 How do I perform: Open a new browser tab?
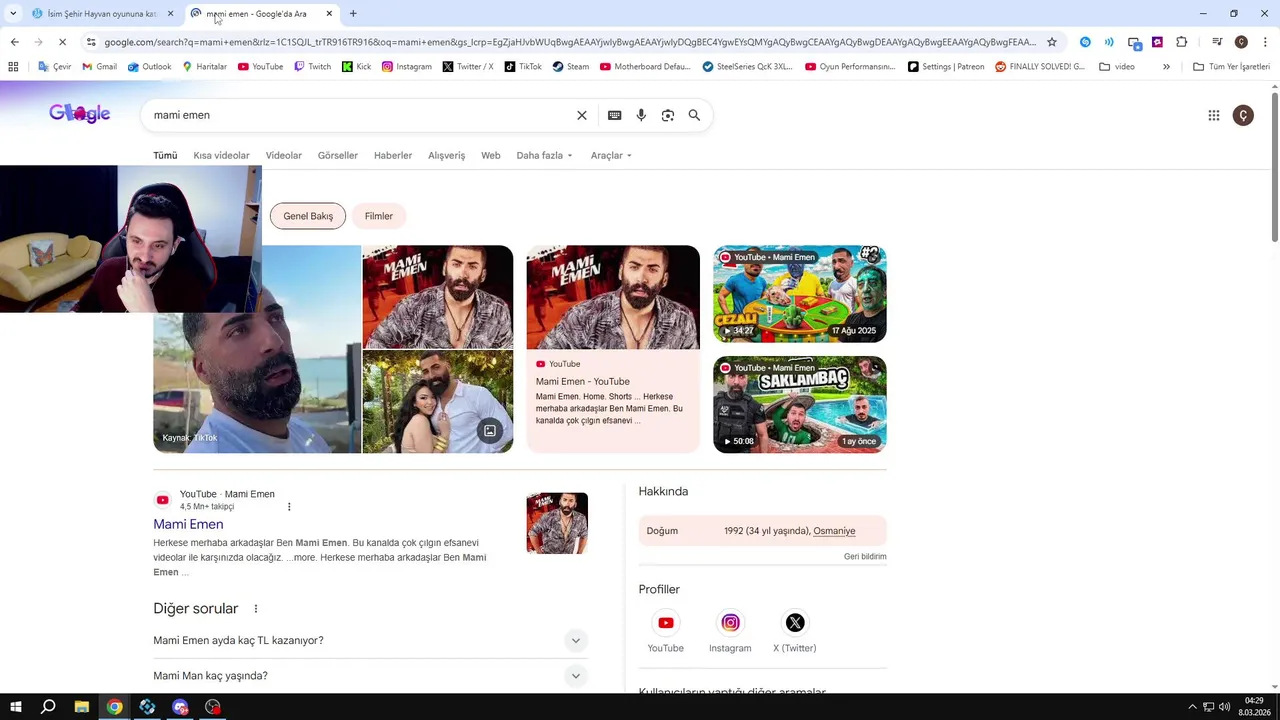[353, 14]
